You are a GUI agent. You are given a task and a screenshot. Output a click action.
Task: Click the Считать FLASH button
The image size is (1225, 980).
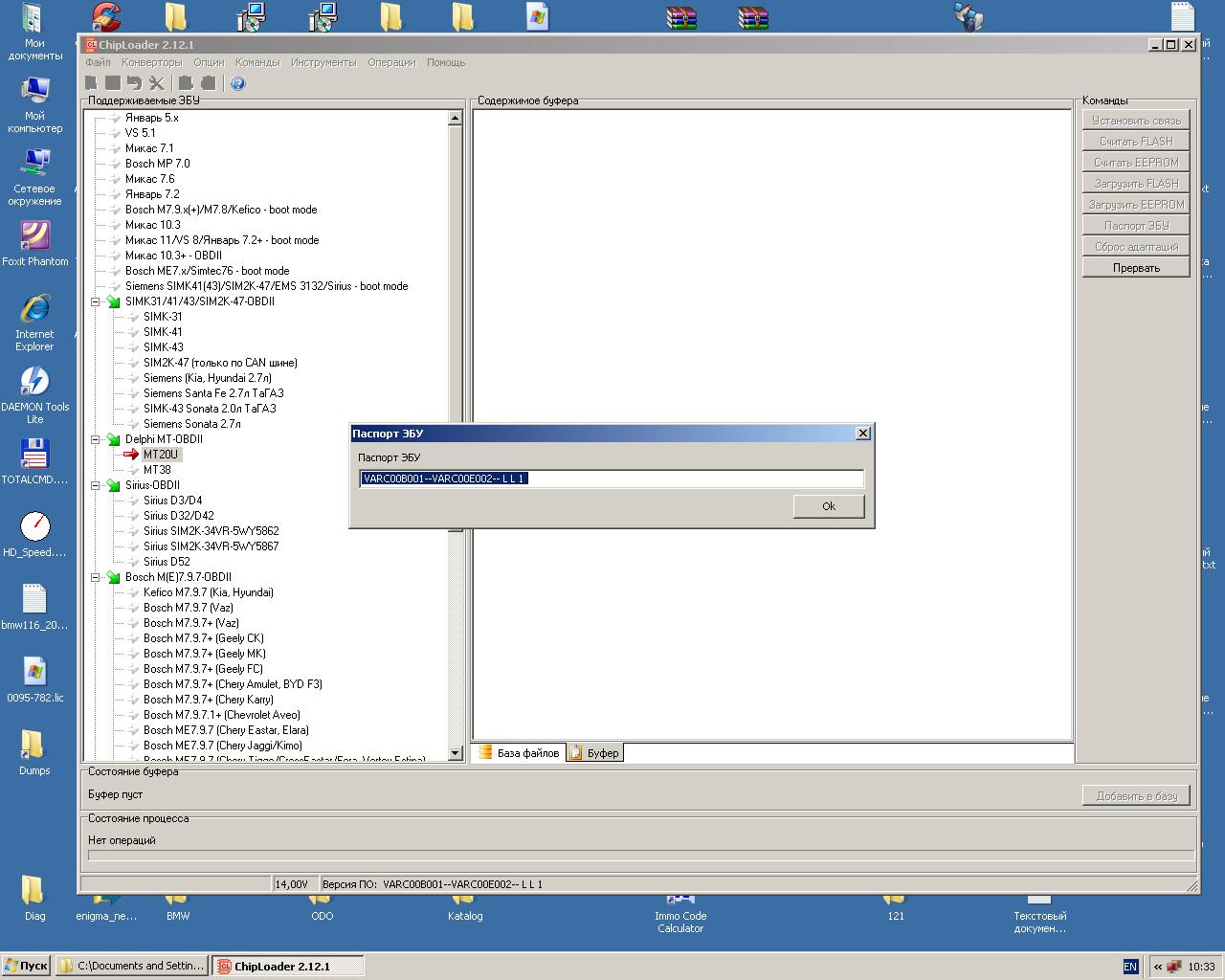click(1136, 142)
